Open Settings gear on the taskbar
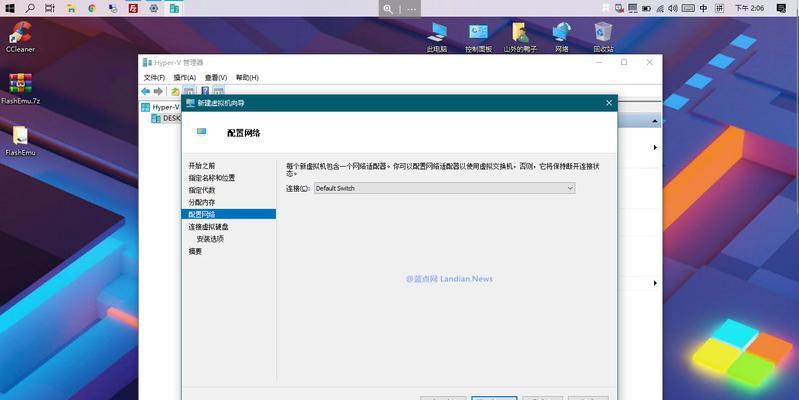799x400 pixels. pos(153,8)
